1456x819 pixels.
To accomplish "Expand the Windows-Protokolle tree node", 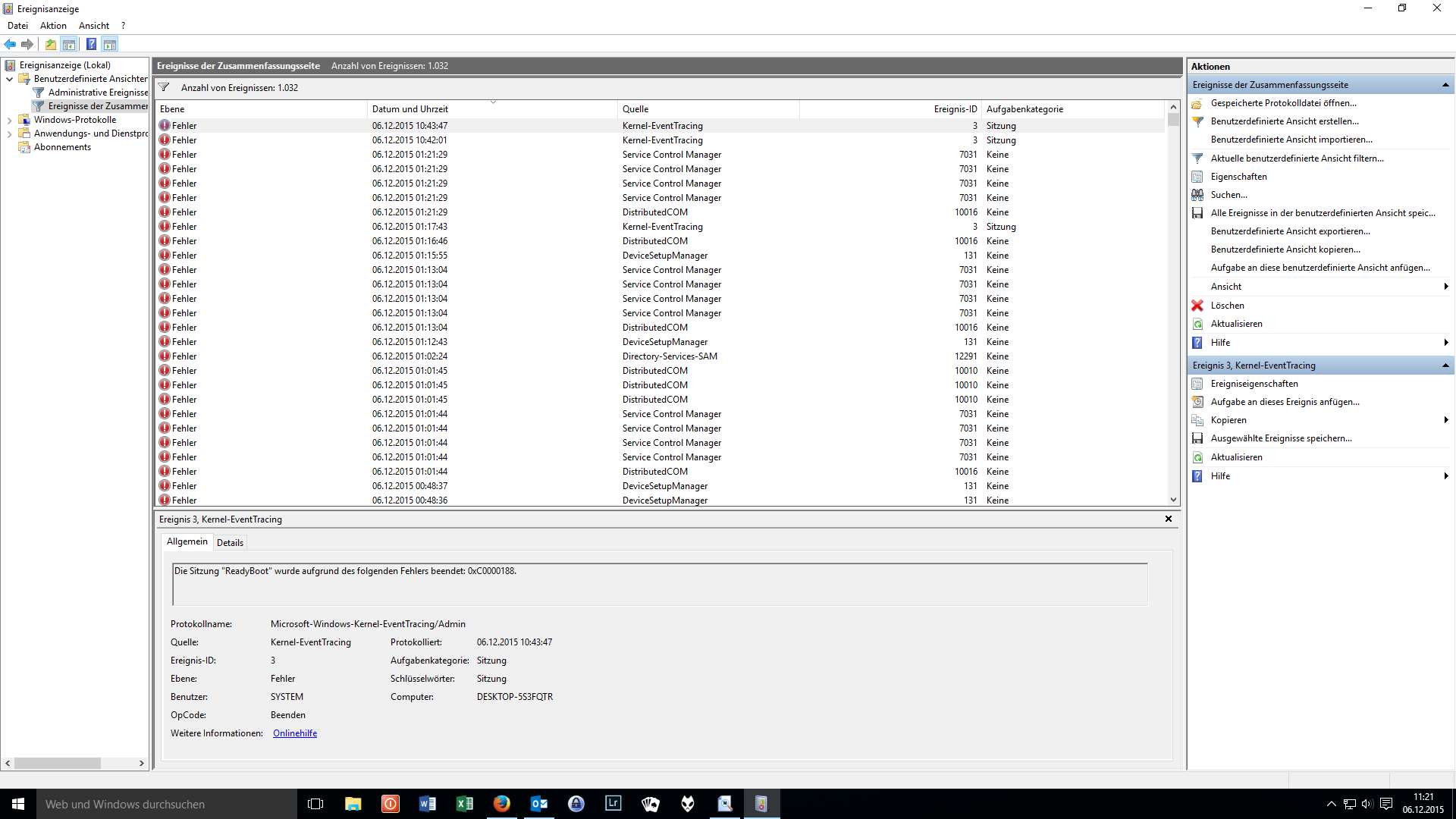I will 9,120.
